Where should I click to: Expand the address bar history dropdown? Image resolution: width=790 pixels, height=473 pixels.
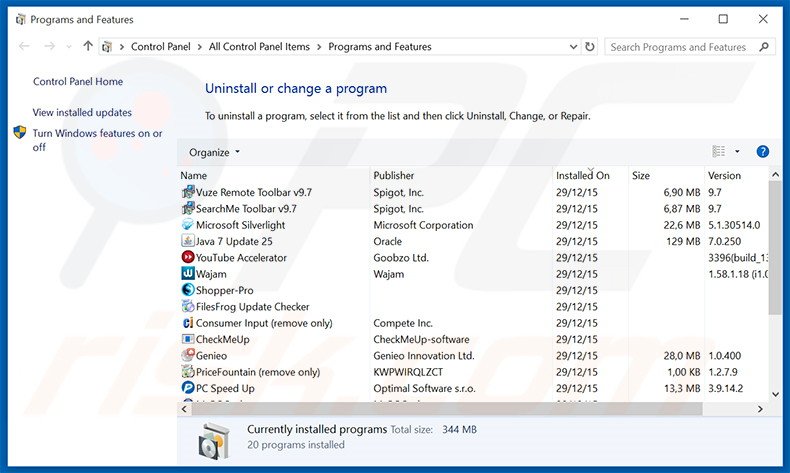point(573,47)
